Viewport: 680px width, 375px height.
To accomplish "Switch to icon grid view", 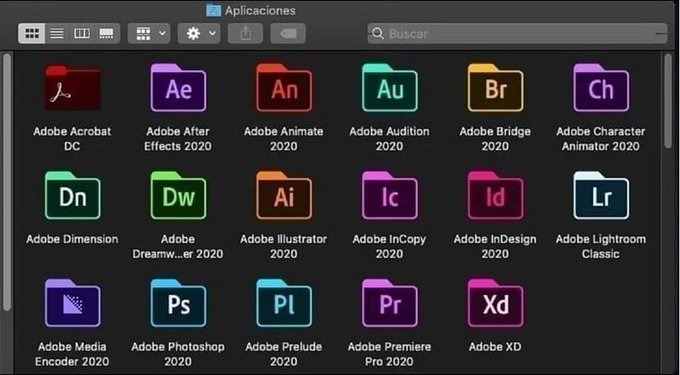I will pyautogui.click(x=32, y=33).
